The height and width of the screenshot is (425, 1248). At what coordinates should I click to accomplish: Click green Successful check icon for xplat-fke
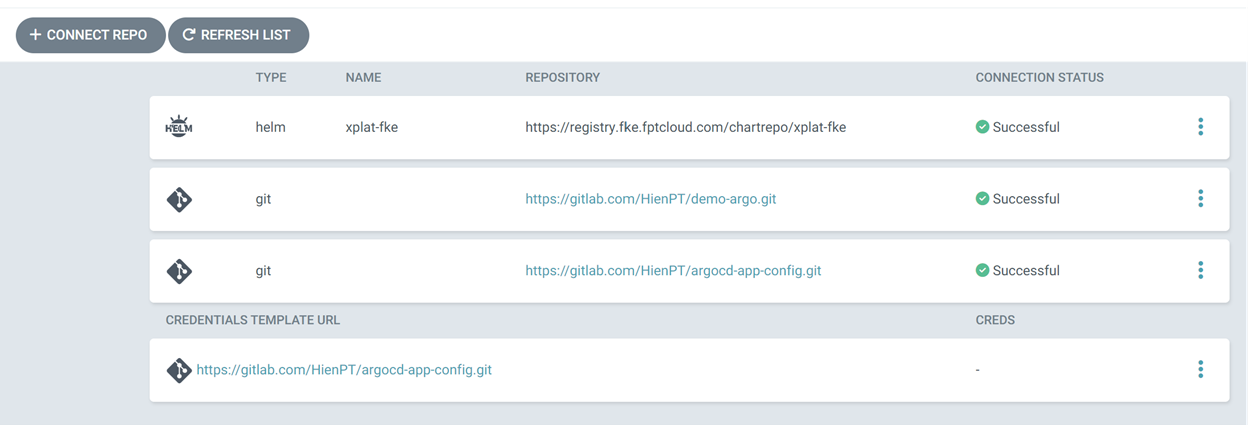[982, 127]
